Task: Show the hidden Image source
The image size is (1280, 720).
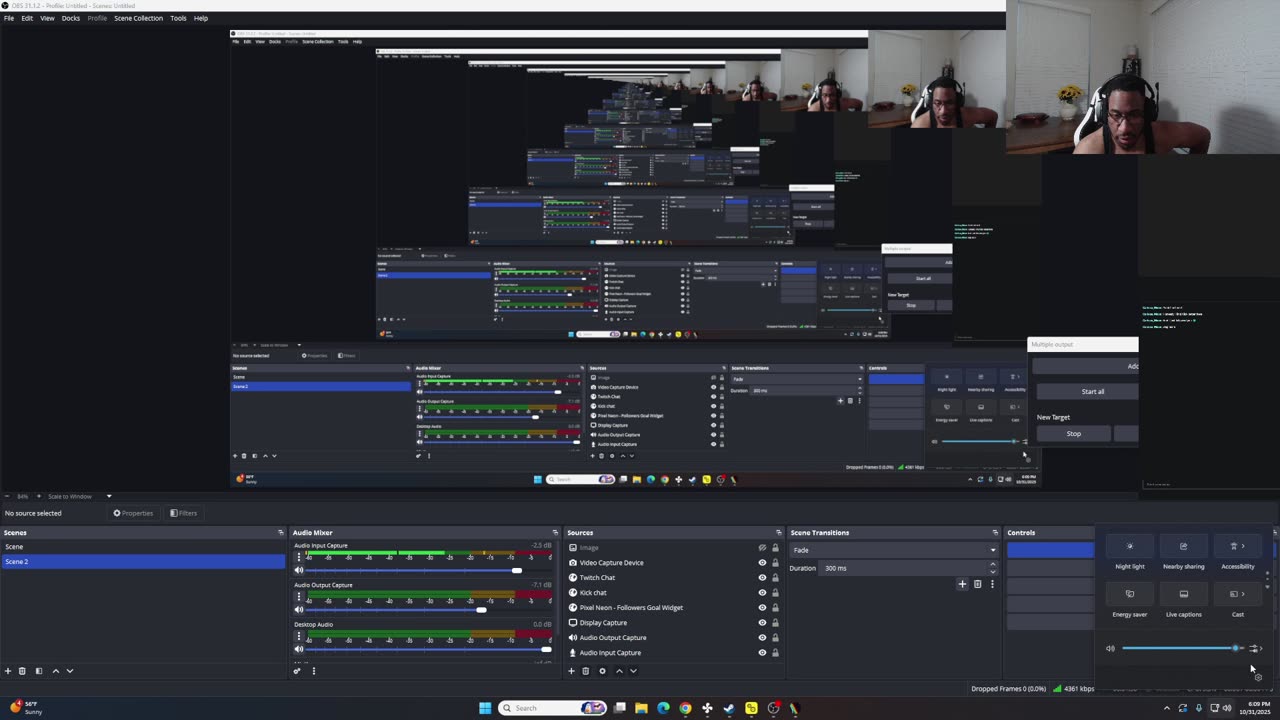Action: click(x=762, y=548)
